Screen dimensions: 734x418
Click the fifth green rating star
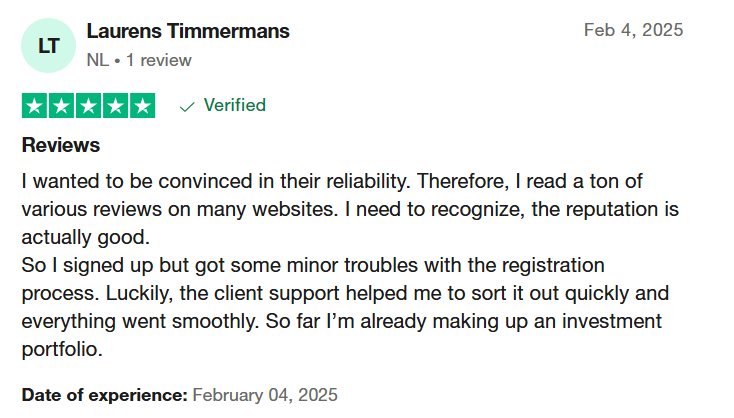(143, 106)
